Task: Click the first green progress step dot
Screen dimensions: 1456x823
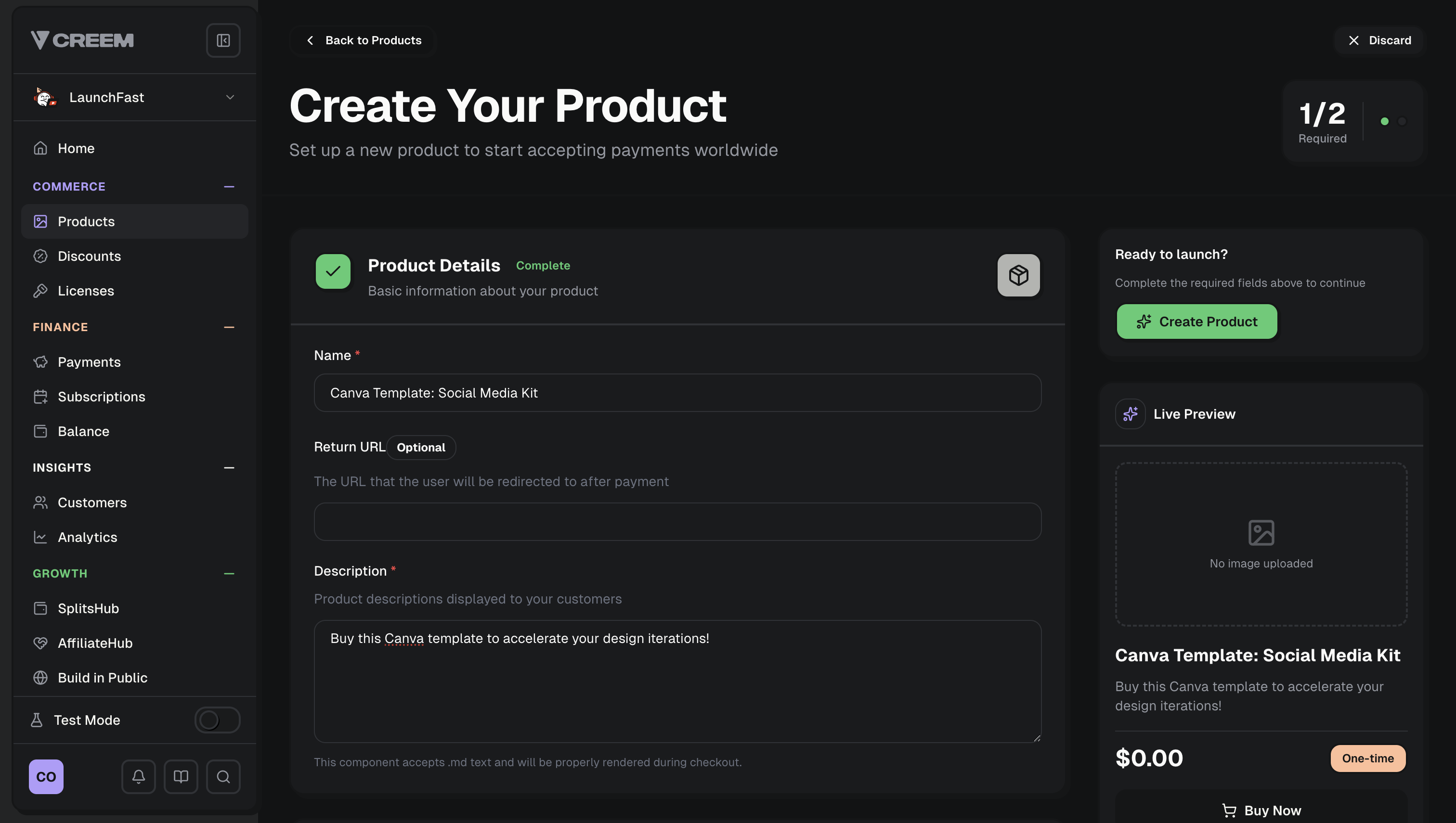Action: pos(1384,122)
